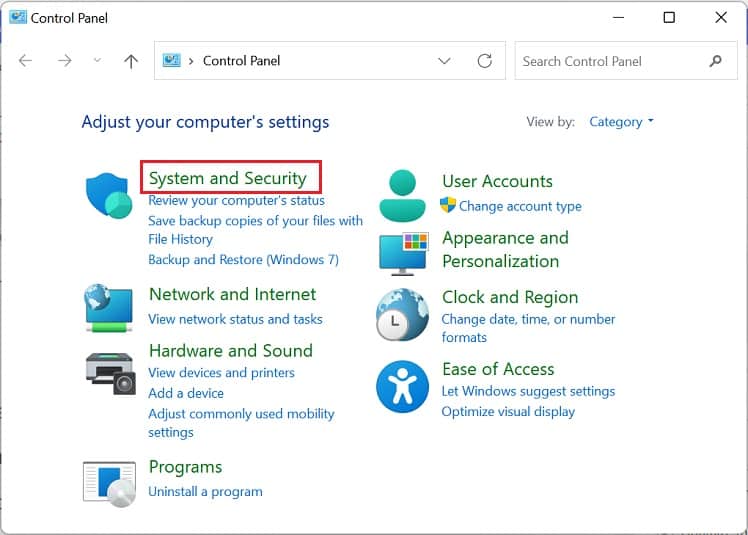The image size is (748, 535).
Task: Open Review your computer's status
Action: pos(236,200)
